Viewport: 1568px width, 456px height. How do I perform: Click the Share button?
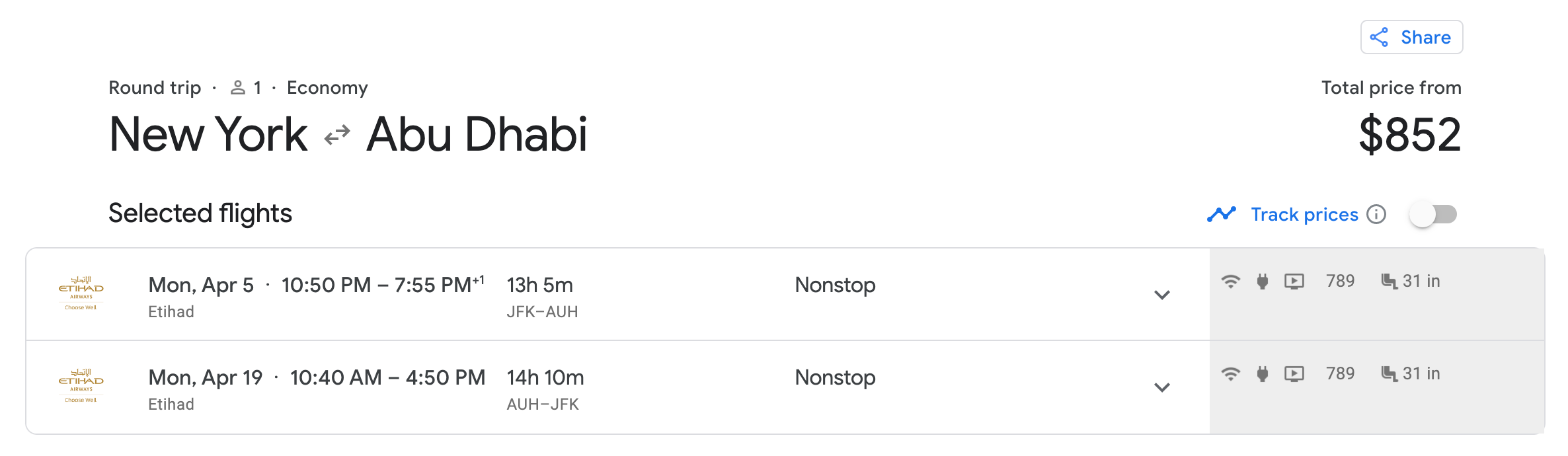coord(1411,37)
